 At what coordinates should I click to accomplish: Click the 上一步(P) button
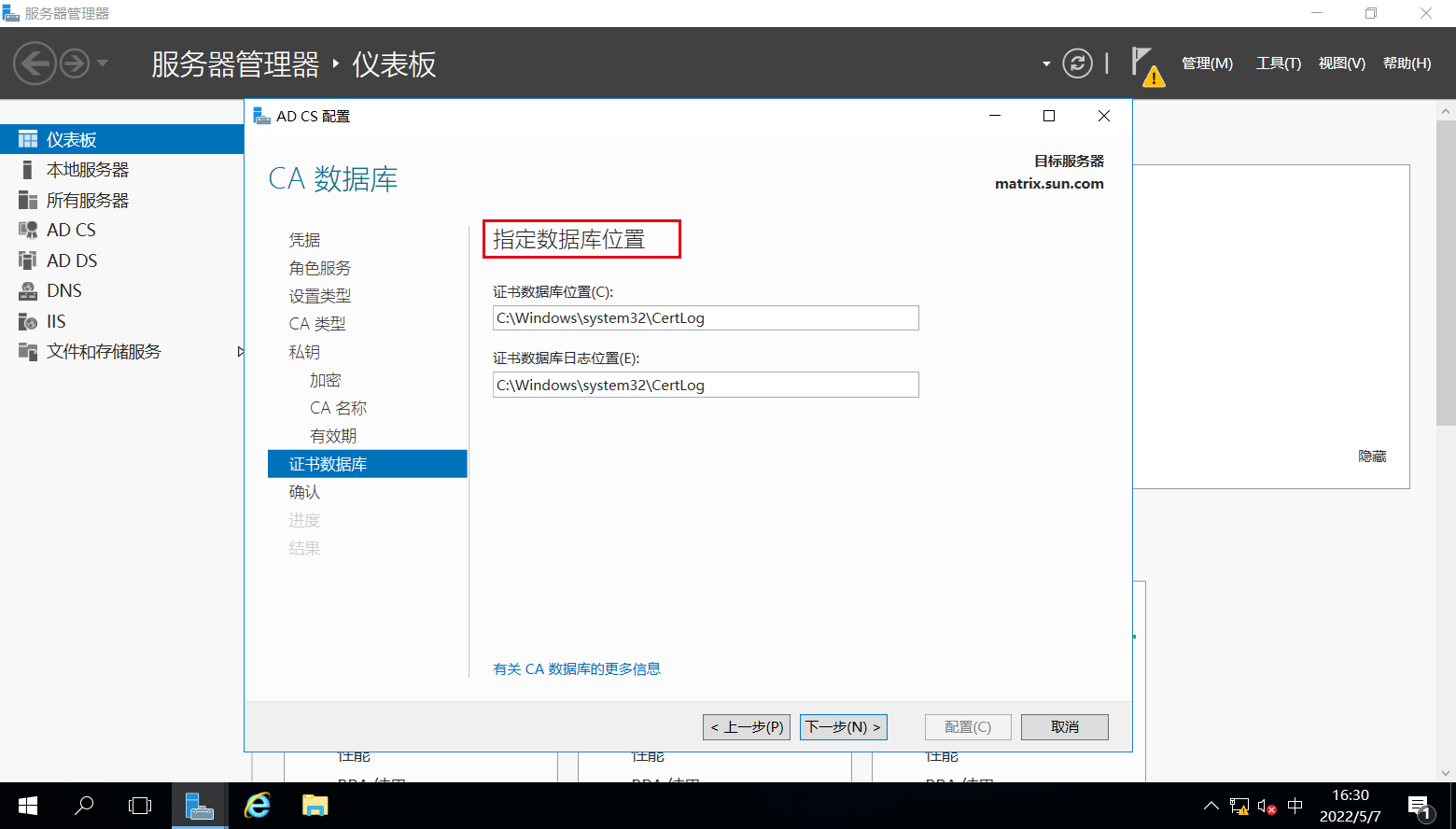(x=747, y=727)
